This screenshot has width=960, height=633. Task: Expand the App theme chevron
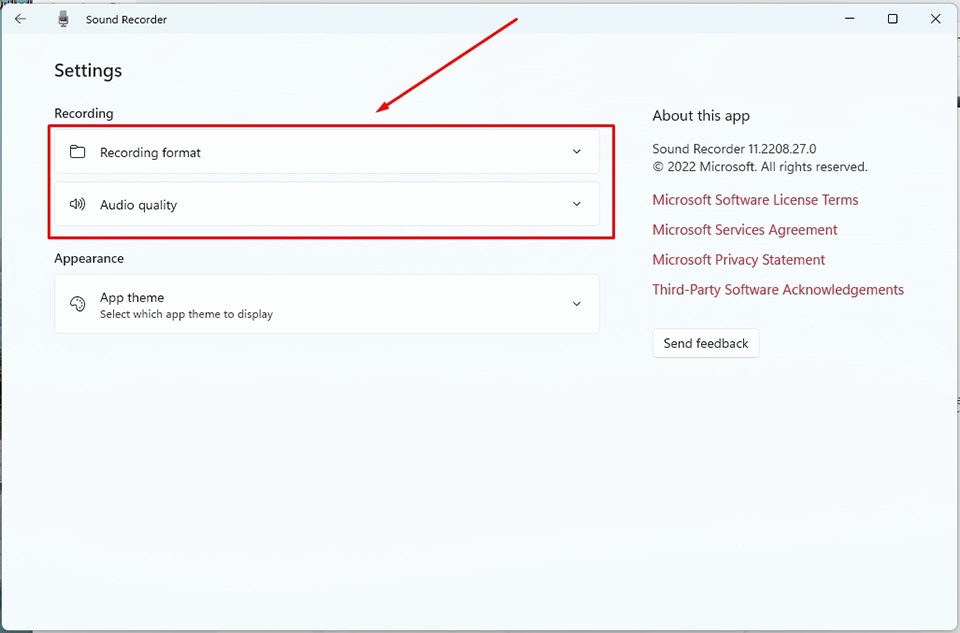[577, 304]
